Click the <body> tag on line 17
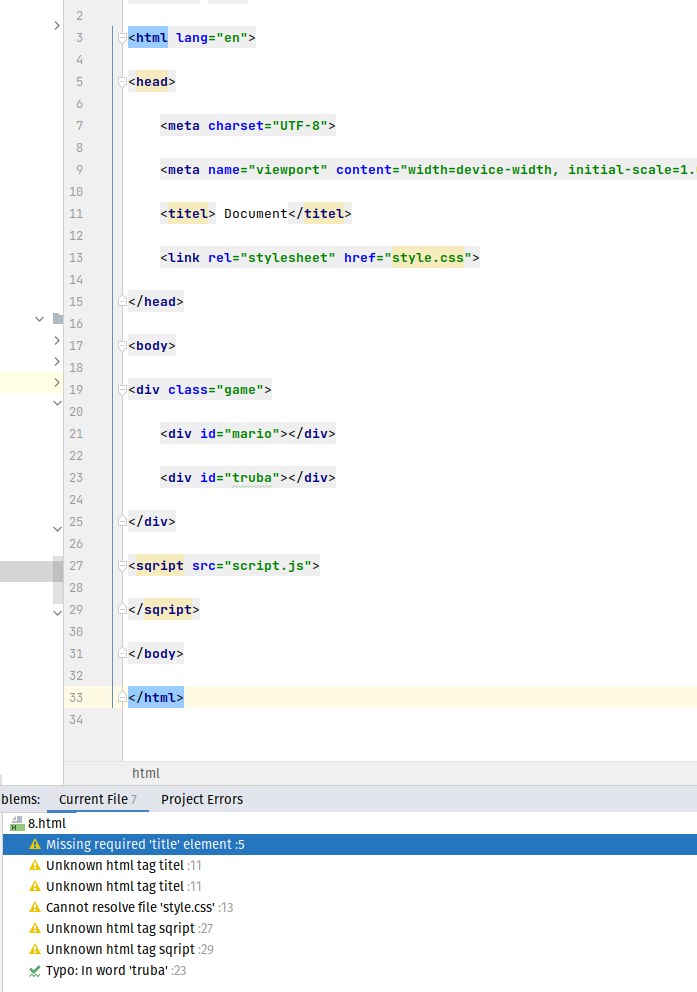The image size is (697, 992). click(x=152, y=345)
